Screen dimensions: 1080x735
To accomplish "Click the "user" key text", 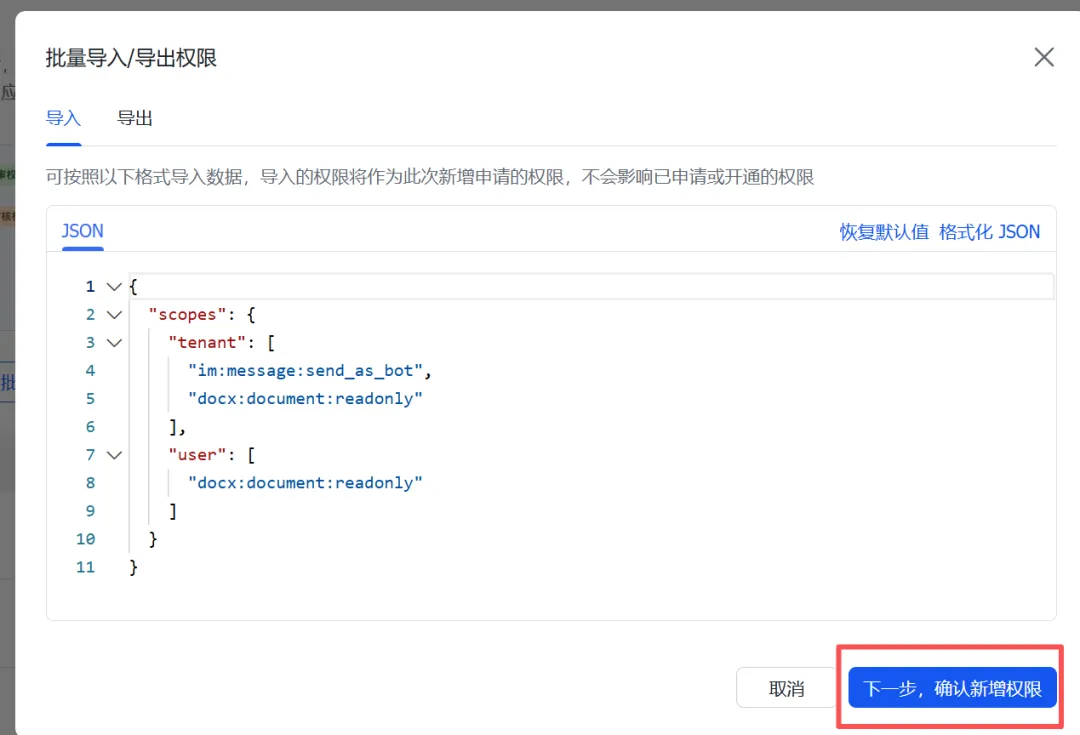I will pyautogui.click(x=197, y=455).
